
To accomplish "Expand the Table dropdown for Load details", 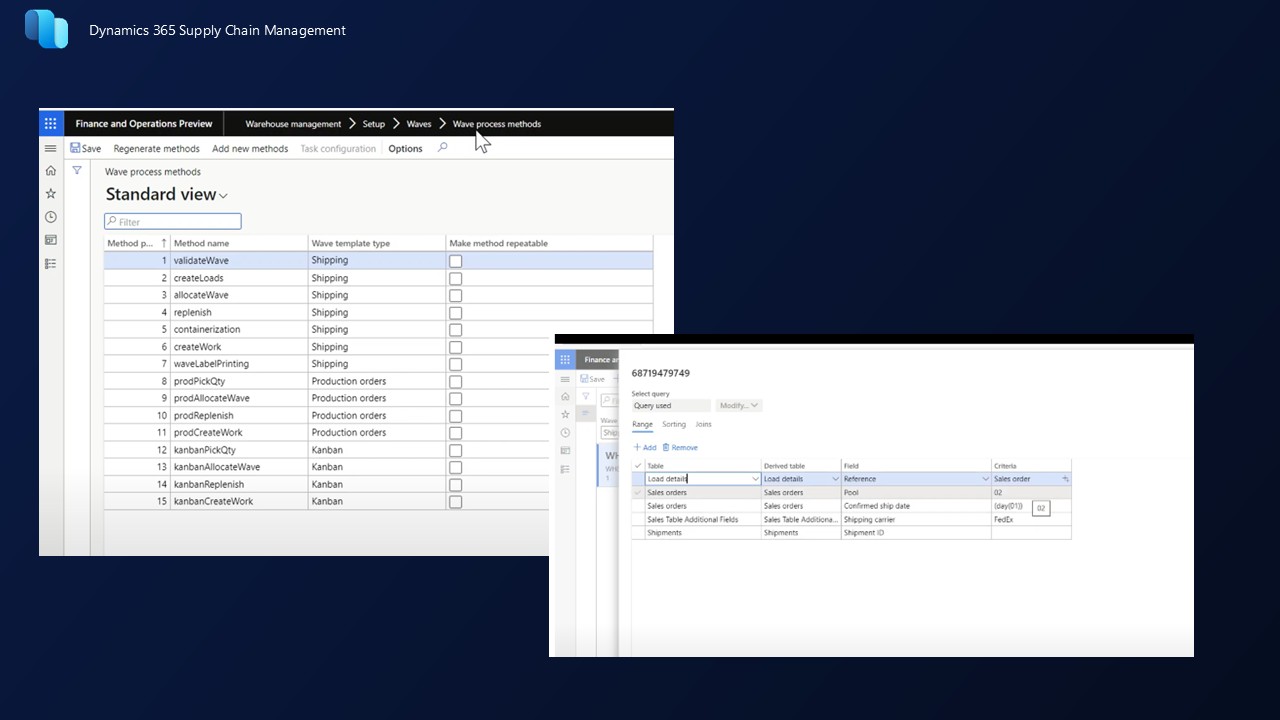I will point(755,479).
